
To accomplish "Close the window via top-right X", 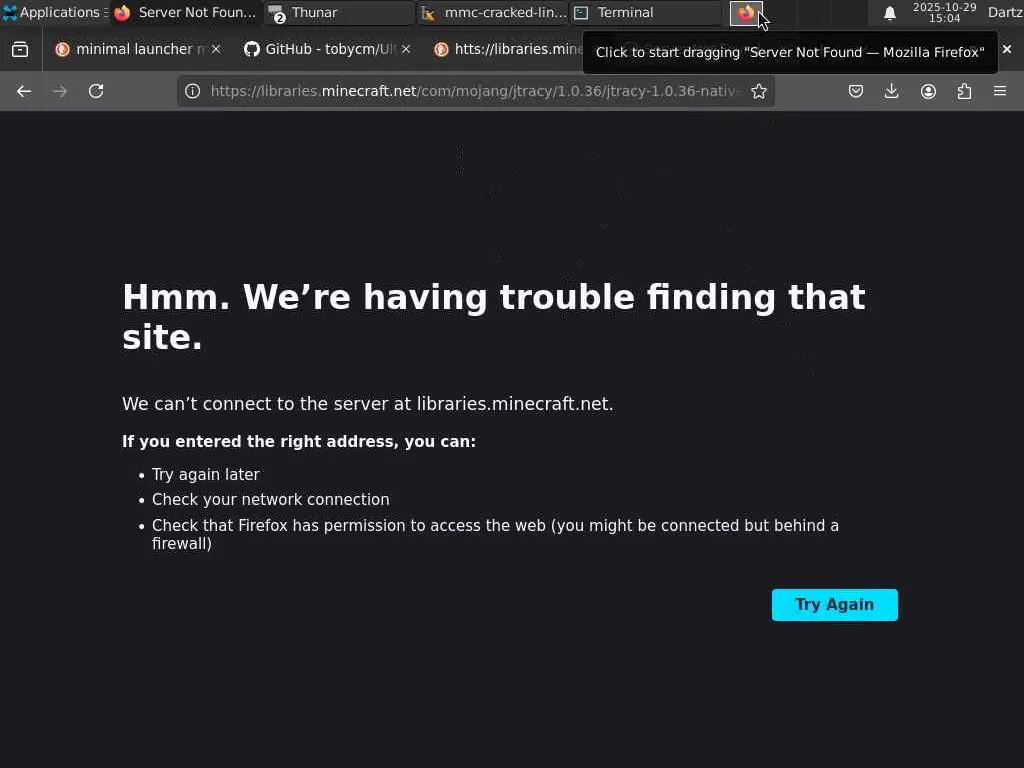I will (x=1006, y=49).
